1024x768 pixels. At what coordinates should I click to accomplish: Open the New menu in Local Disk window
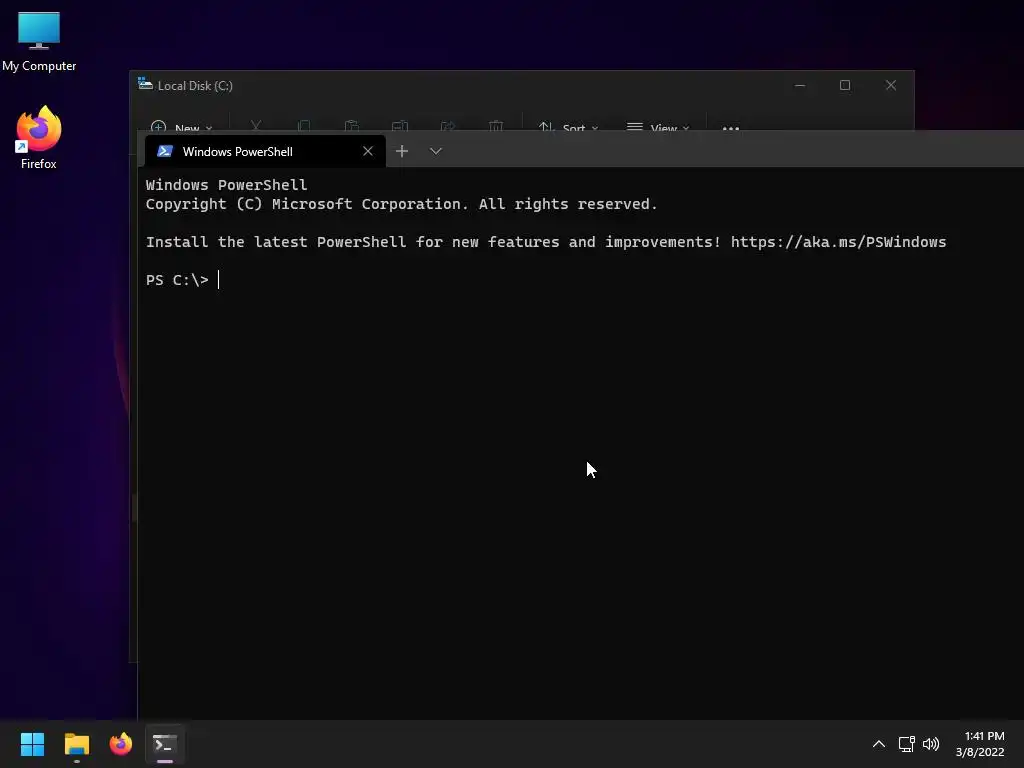[181, 127]
